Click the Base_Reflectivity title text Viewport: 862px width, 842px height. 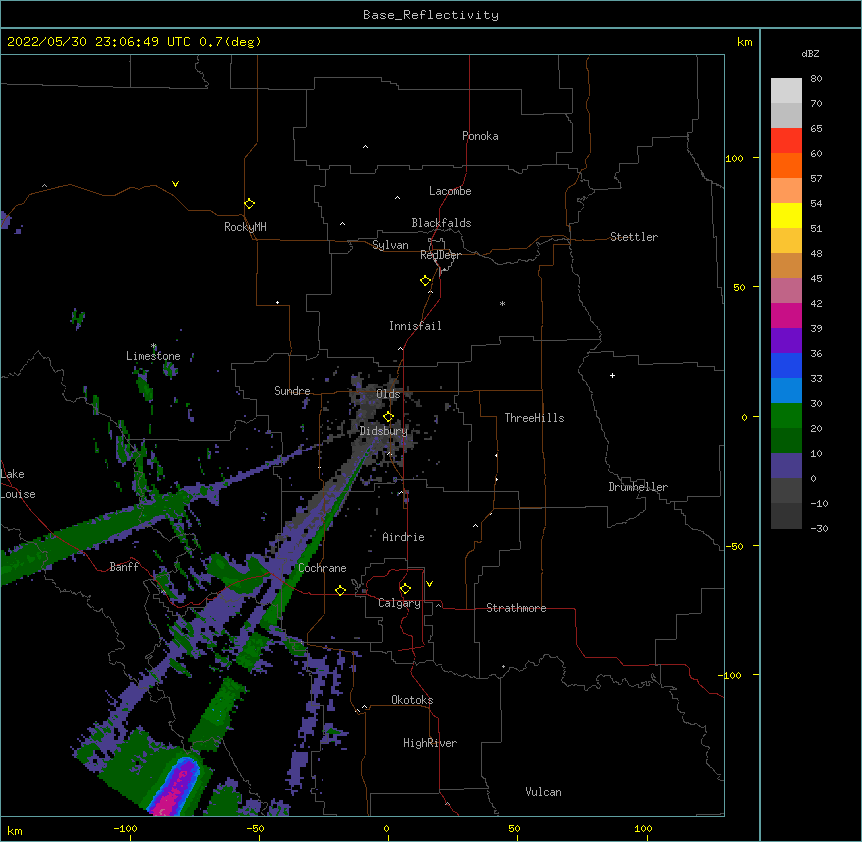coord(431,15)
